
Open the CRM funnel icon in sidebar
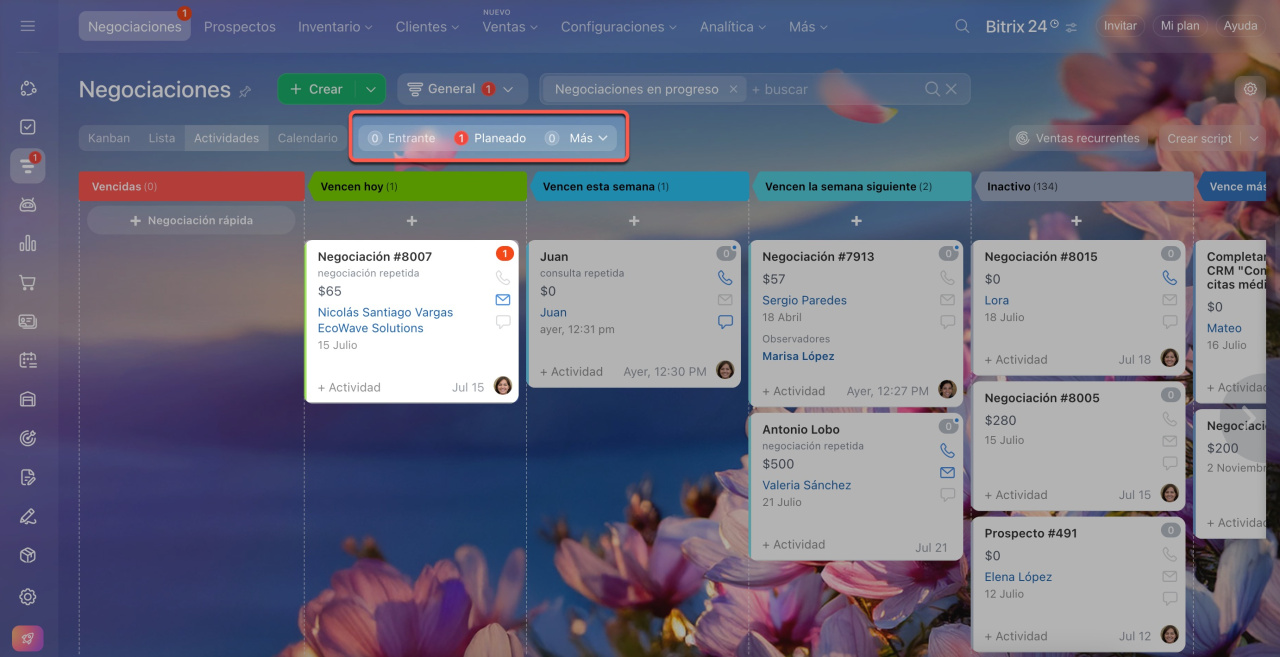coord(28,166)
